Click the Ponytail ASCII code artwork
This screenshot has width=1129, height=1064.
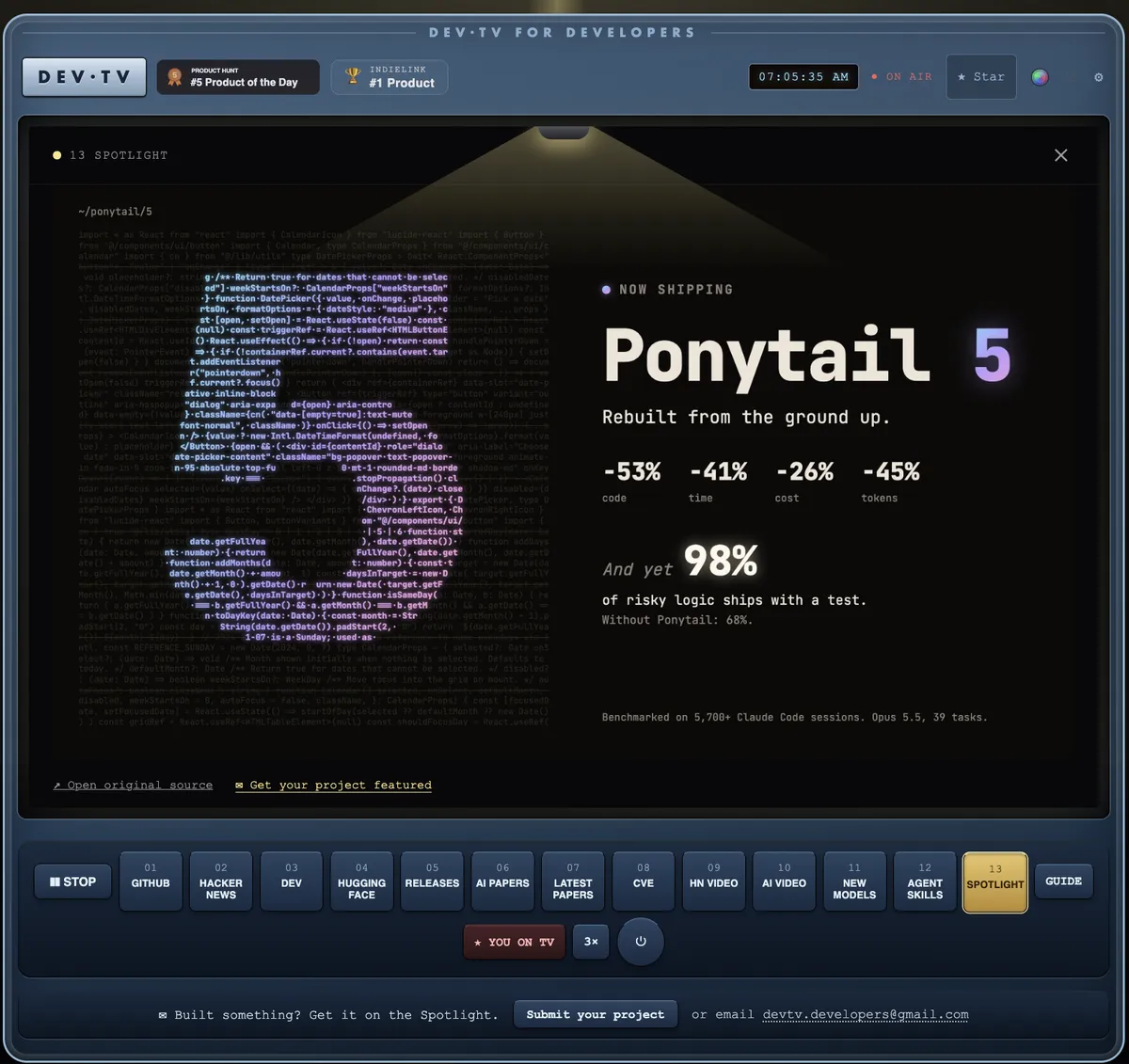pyautogui.click(x=314, y=478)
